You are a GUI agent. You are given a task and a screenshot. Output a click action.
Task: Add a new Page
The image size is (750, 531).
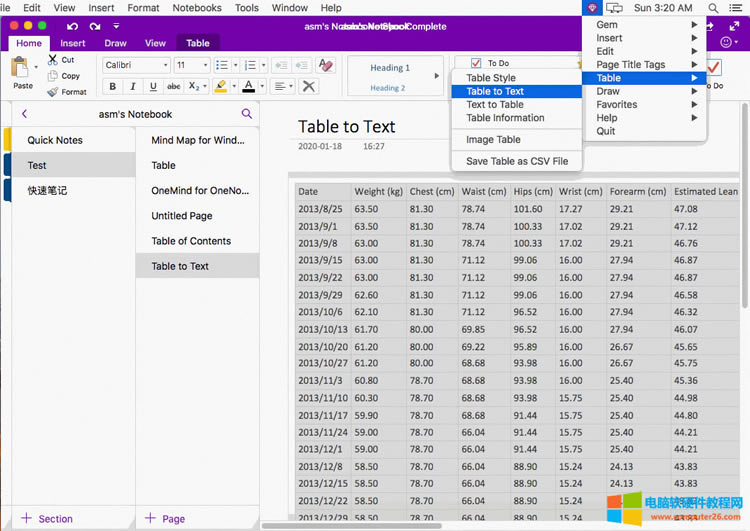(x=165, y=518)
